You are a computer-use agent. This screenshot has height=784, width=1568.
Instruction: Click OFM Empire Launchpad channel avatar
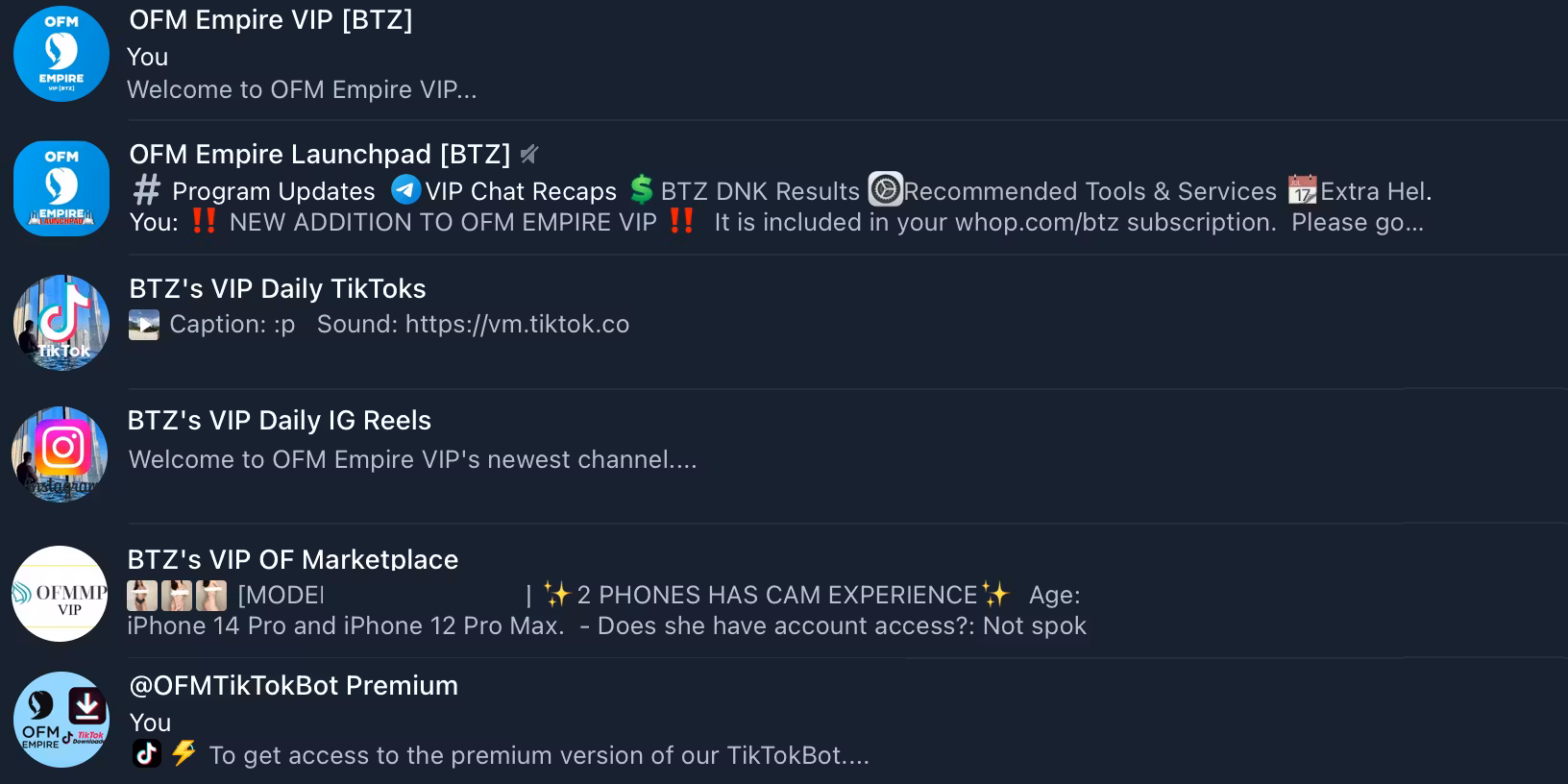61,188
